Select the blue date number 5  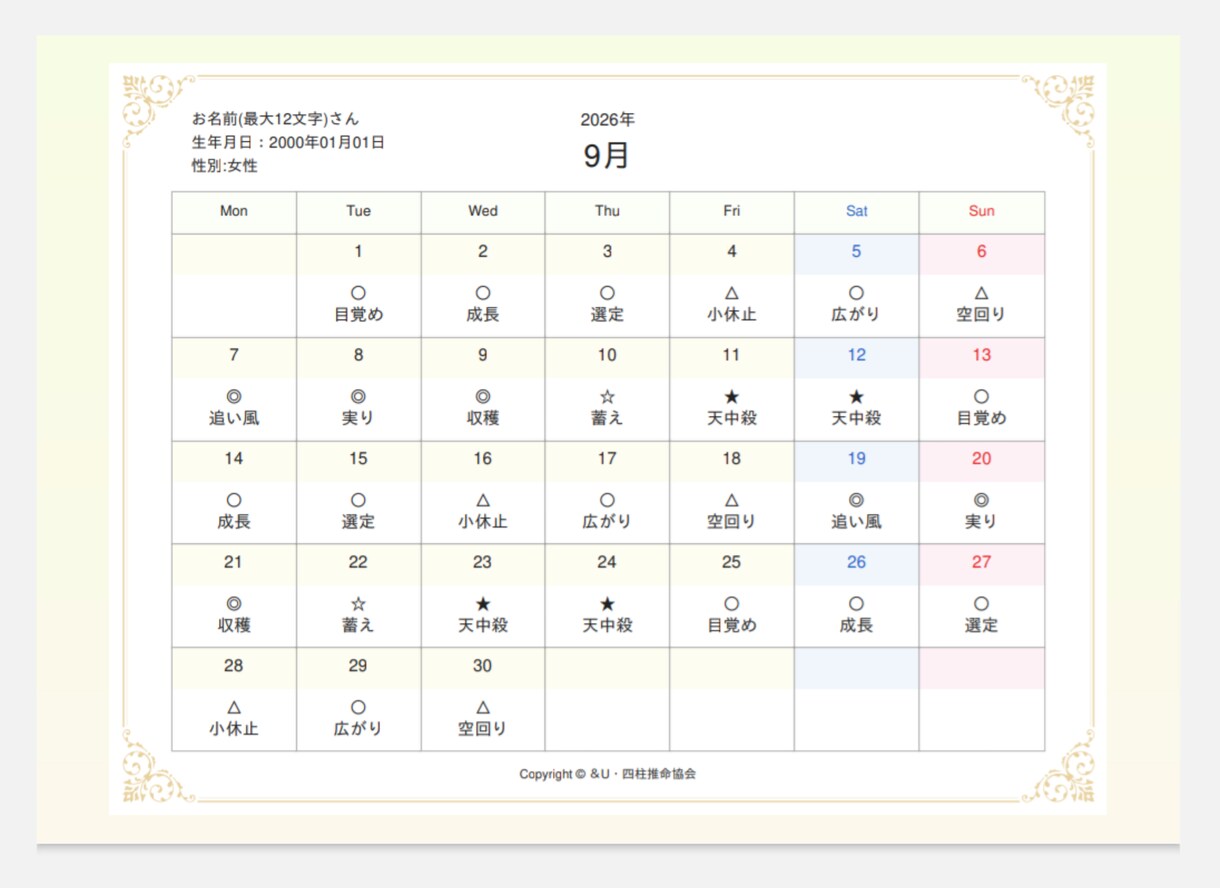tap(856, 252)
